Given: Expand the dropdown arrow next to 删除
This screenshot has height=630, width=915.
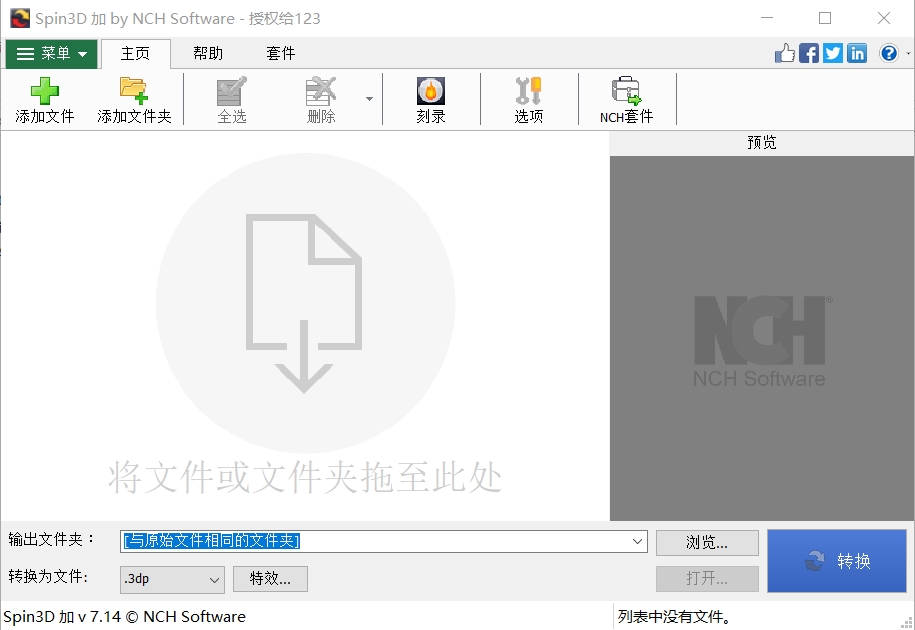Looking at the screenshot, I should pos(369,99).
